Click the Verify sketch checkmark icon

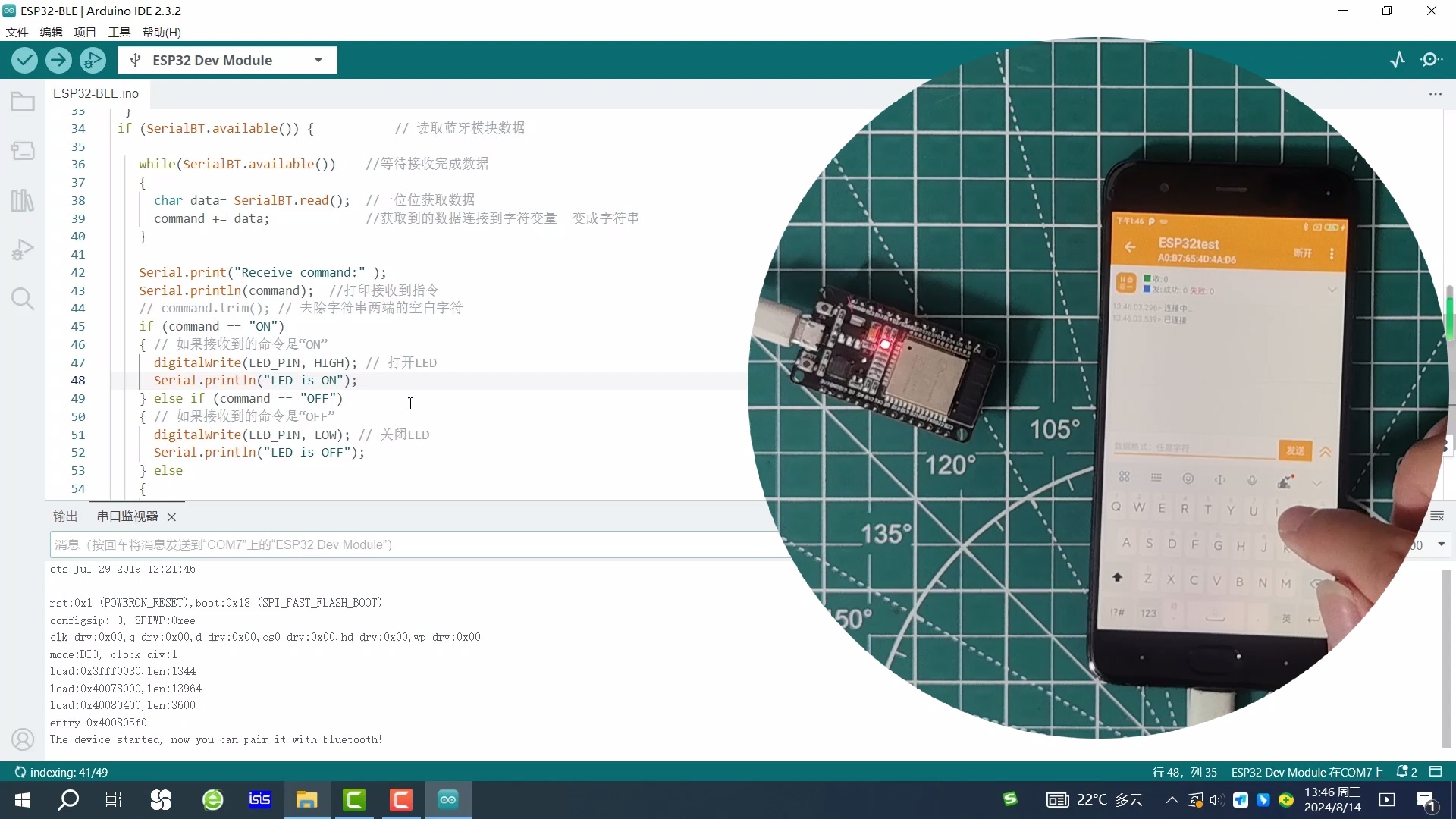point(24,60)
